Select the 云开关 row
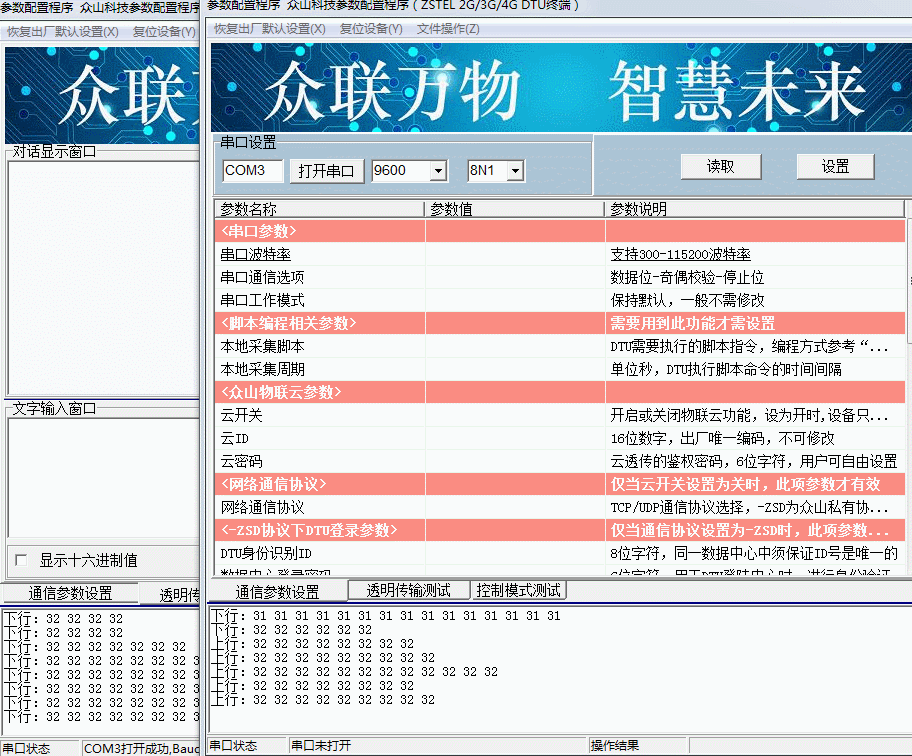The height and width of the screenshot is (756, 912). click(x=560, y=415)
